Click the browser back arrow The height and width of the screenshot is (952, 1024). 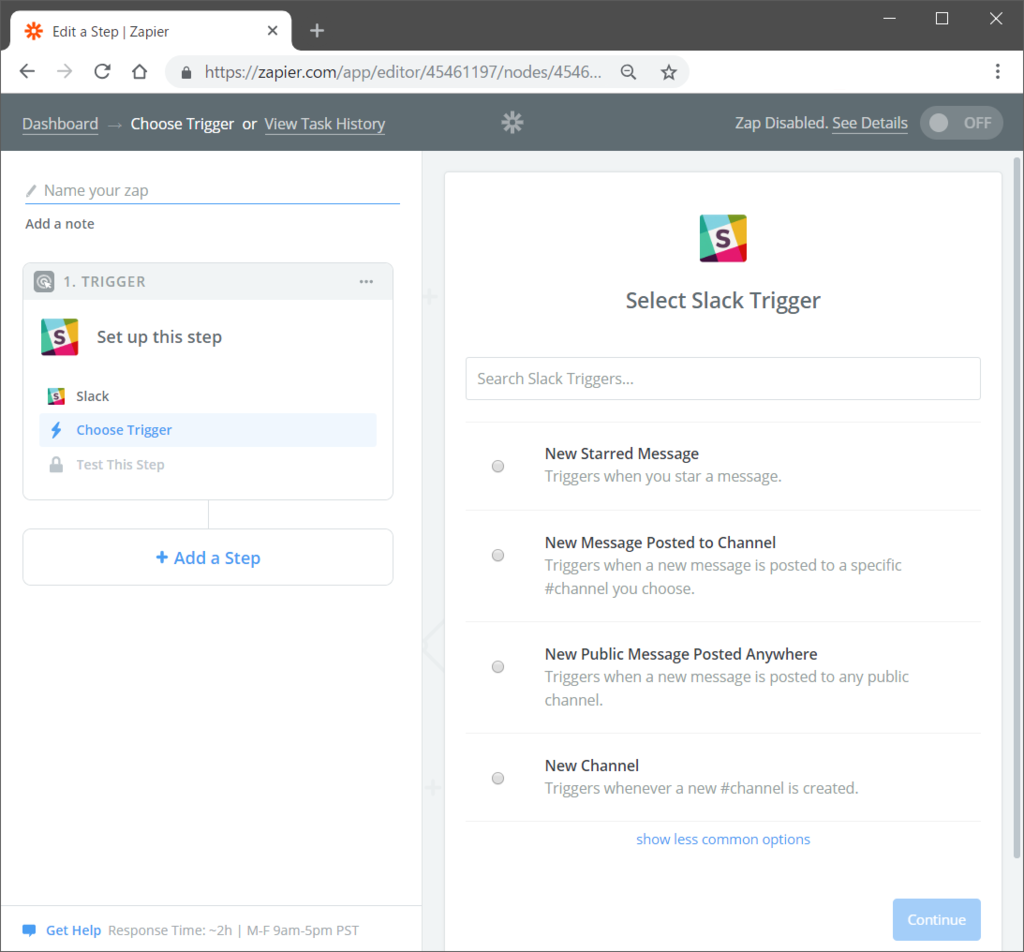pyautogui.click(x=27, y=71)
